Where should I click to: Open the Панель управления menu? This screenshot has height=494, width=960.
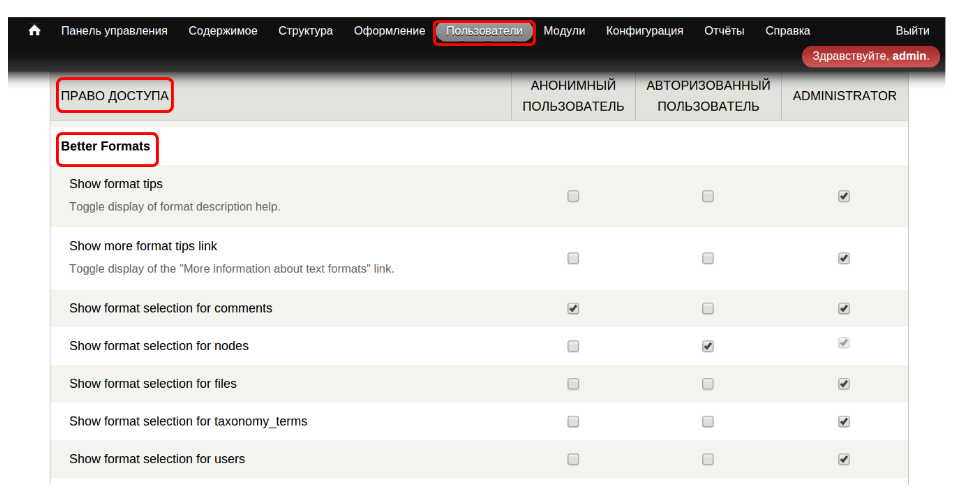pos(114,31)
